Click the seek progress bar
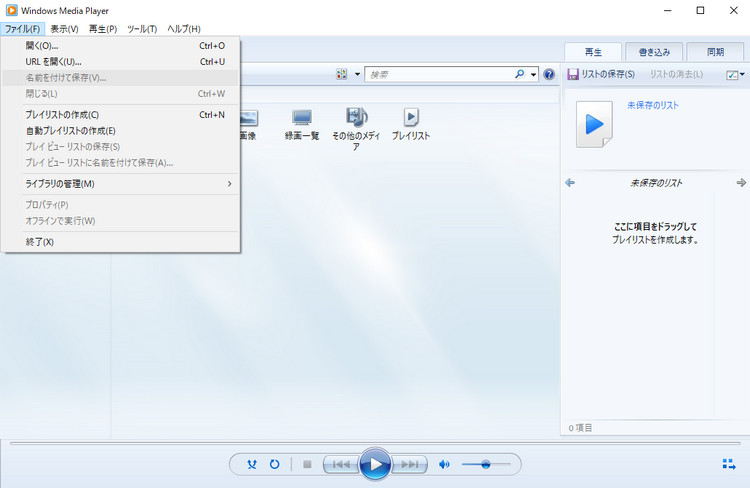 tap(375, 444)
